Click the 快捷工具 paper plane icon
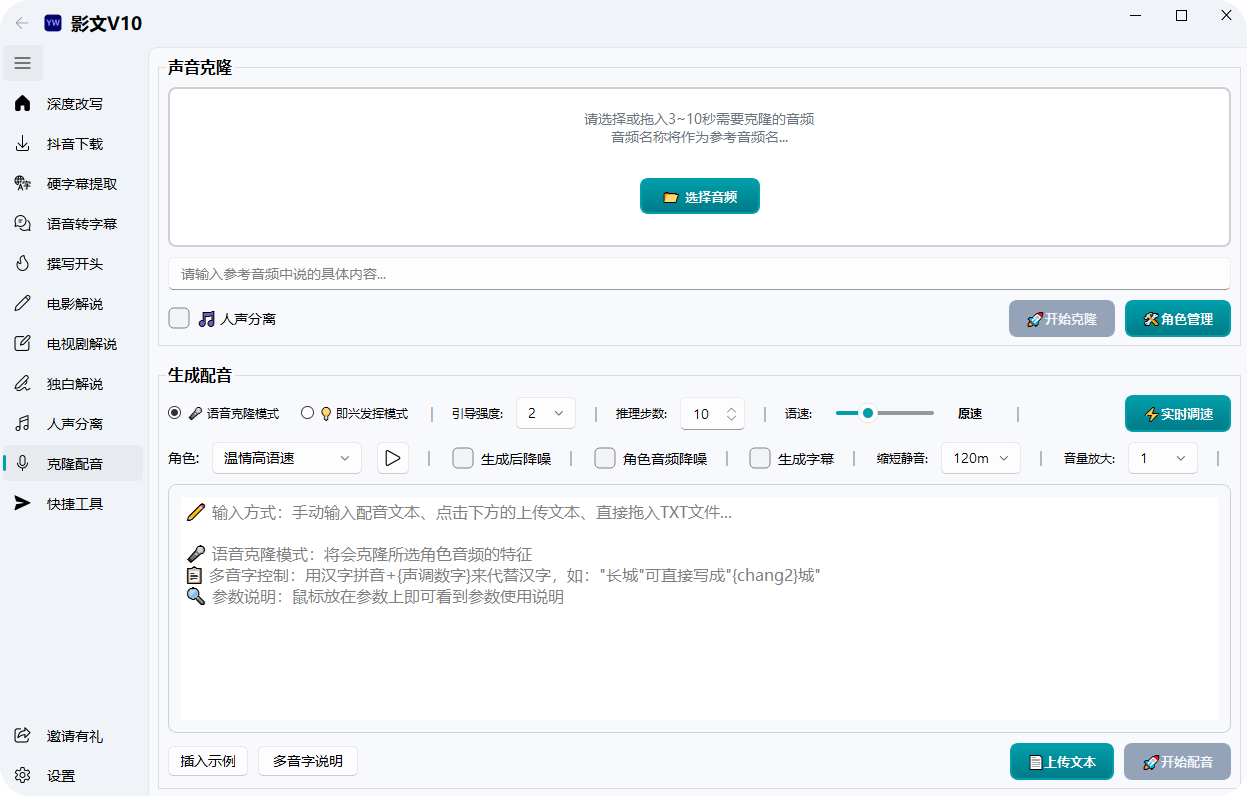Viewport: 1247px width, 796px height. (x=22, y=504)
